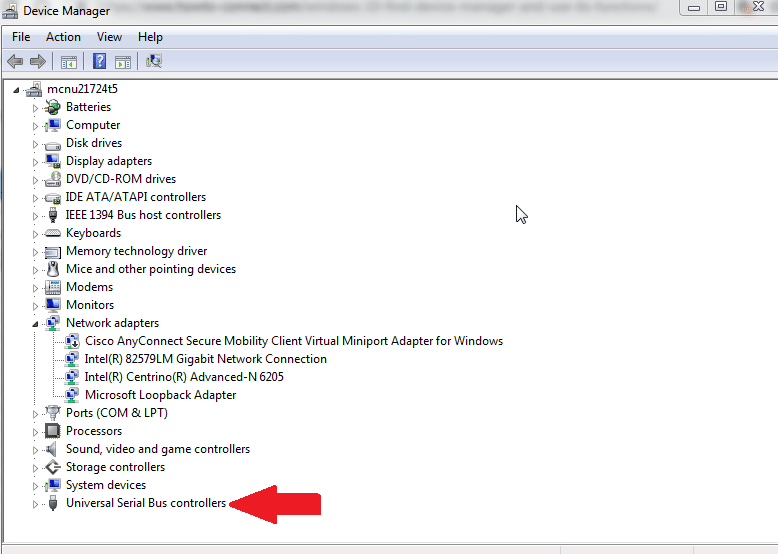
Task: Select the Memory technology driver label
Action: (x=136, y=251)
